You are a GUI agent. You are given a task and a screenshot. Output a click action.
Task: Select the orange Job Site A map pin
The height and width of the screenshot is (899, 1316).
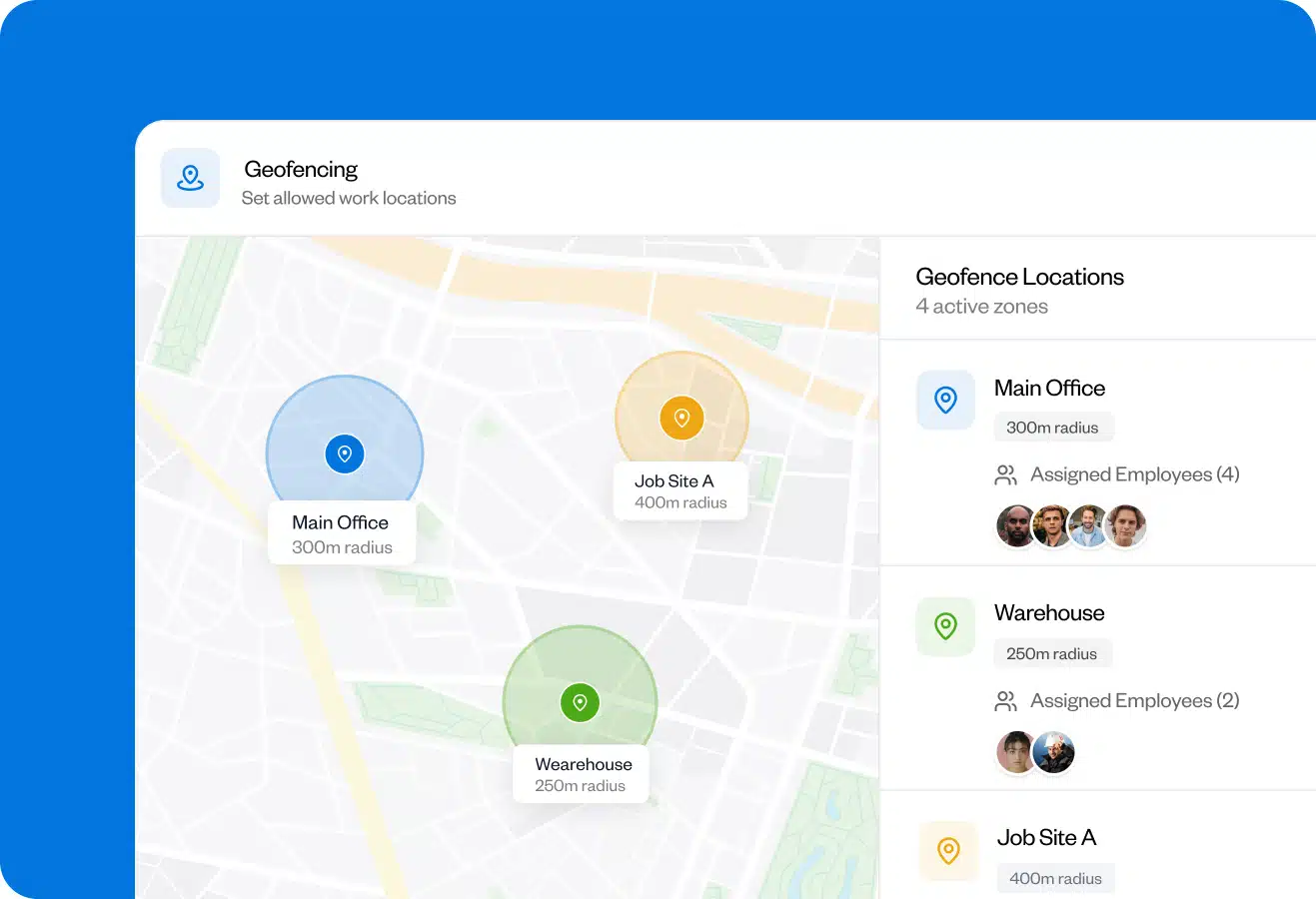coord(681,418)
